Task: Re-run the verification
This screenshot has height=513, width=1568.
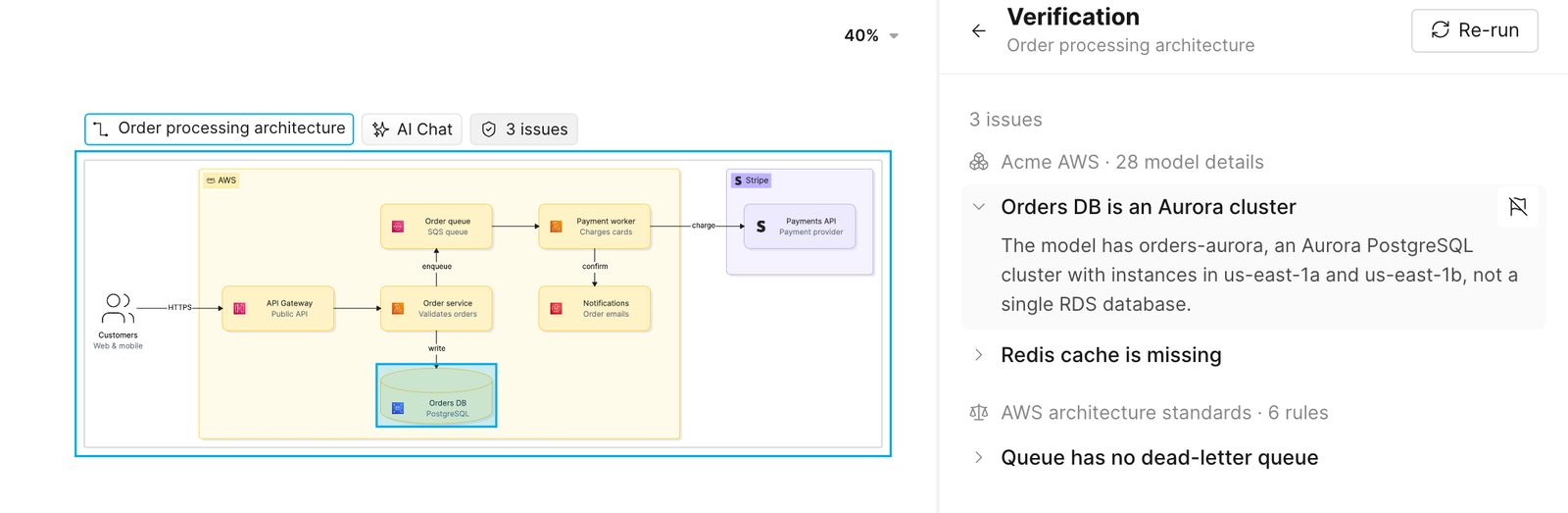Action: 1474,30
